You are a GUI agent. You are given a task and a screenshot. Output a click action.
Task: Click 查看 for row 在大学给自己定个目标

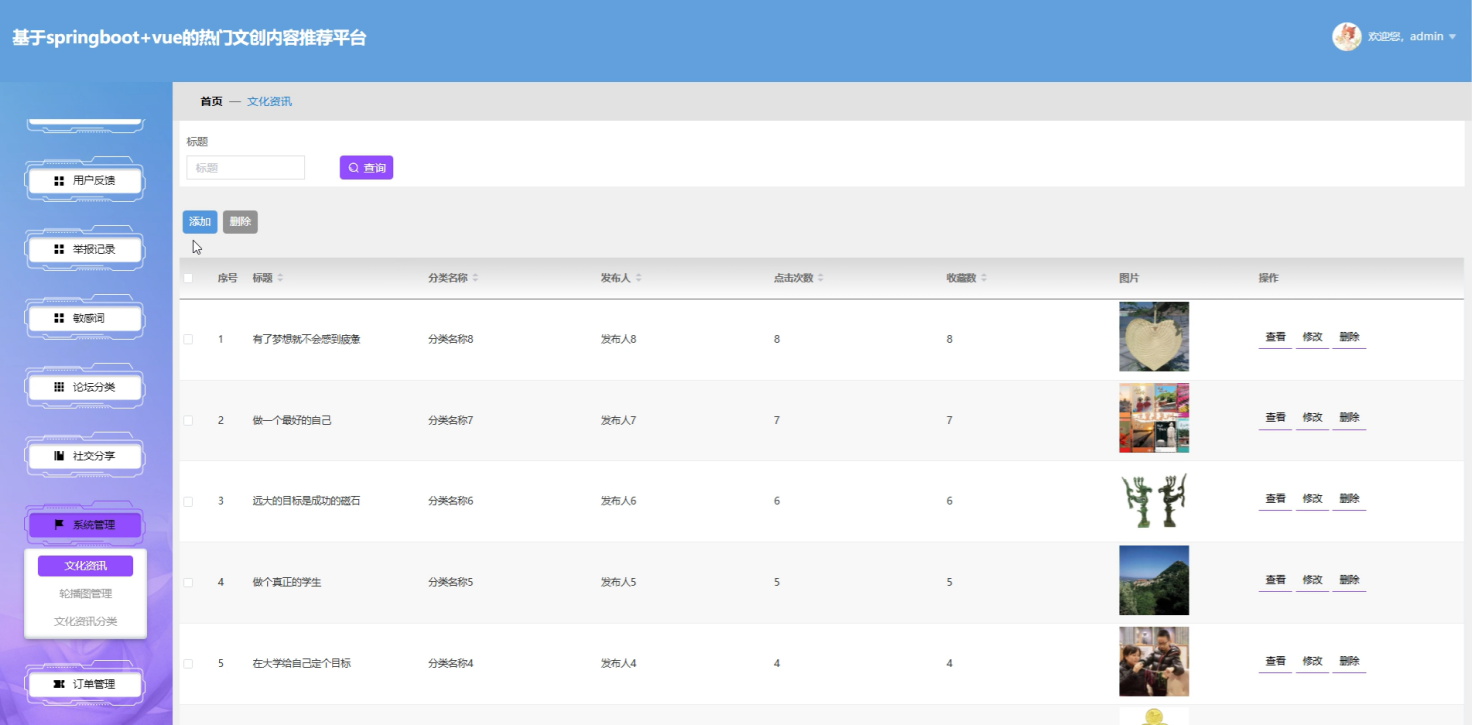[1275, 661]
